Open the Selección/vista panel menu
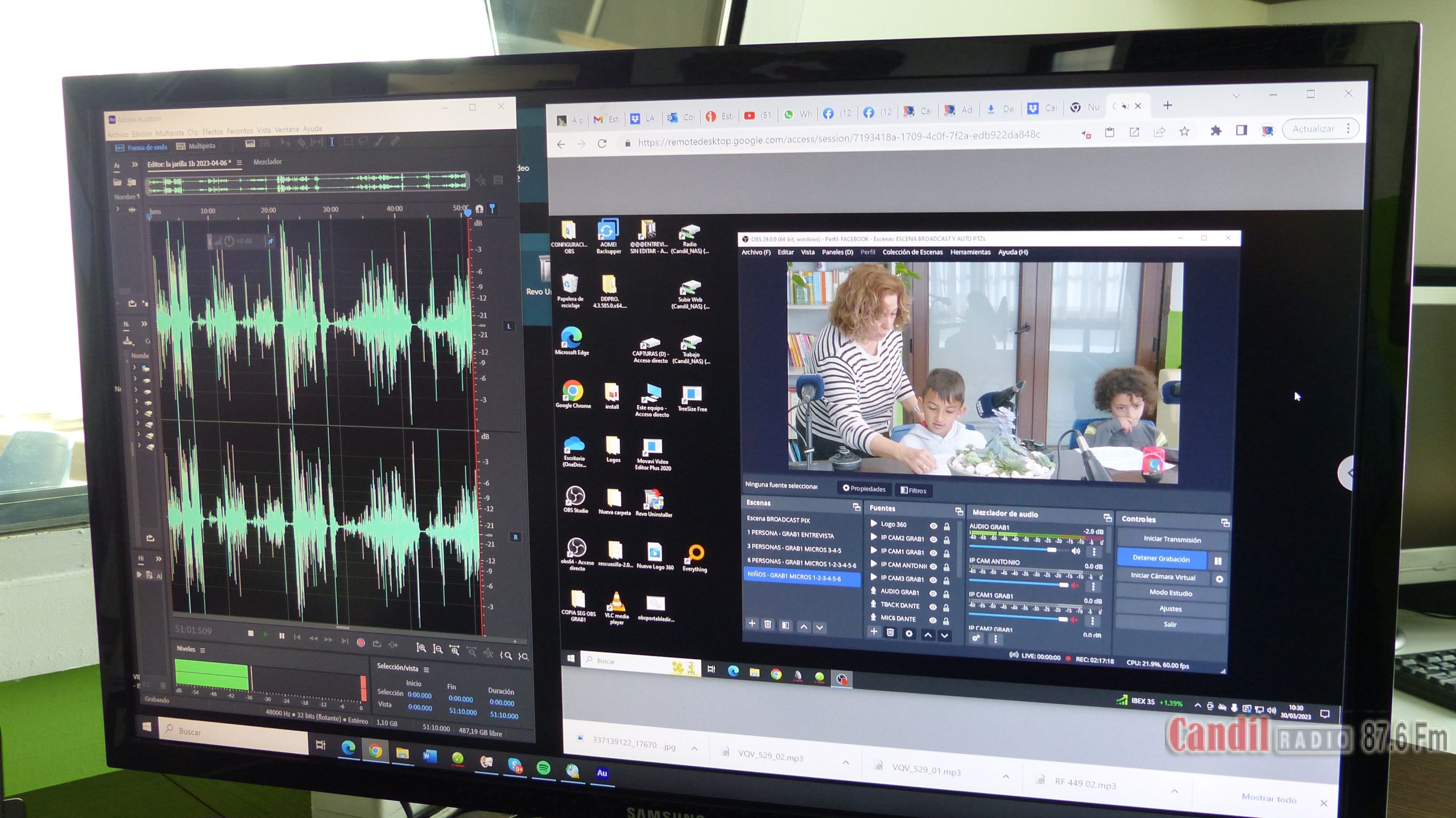 [427, 670]
